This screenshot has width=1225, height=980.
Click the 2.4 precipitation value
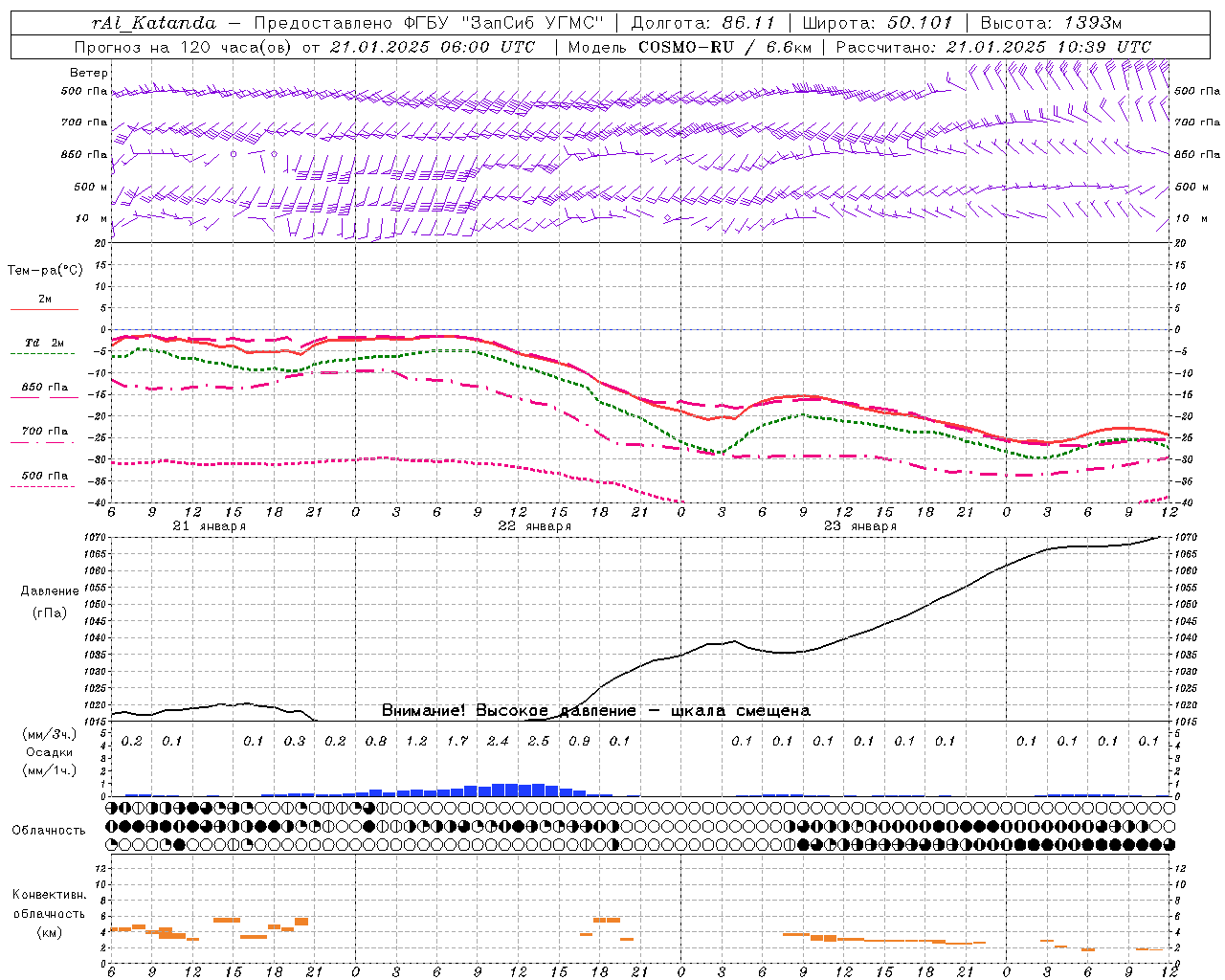click(498, 742)
